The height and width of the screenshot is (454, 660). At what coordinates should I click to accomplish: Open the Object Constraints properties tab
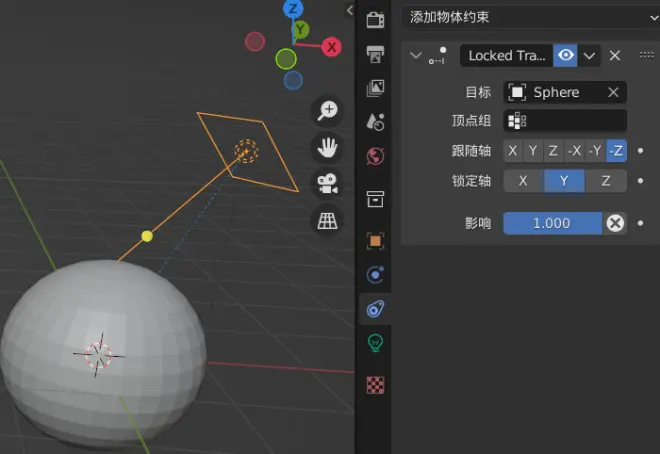(375, 309)
